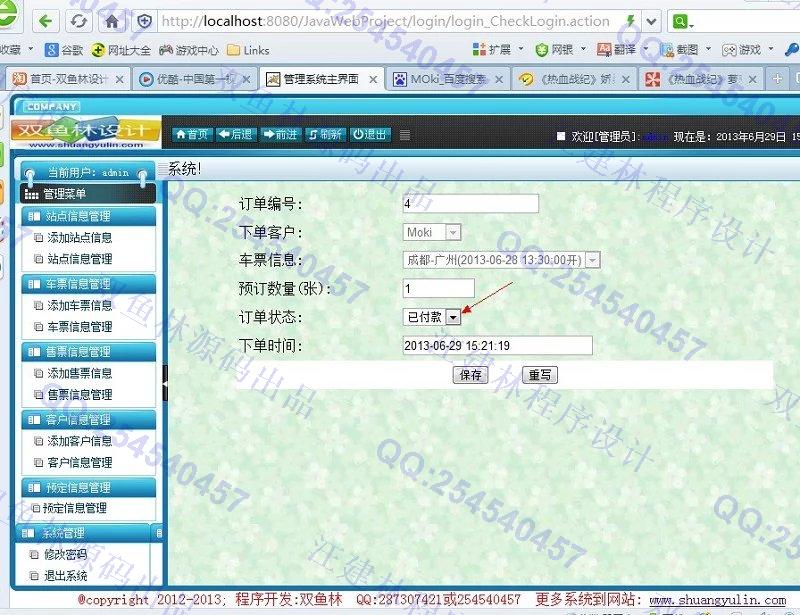800x615 pixels.
Task: Open a new browser tab with plus
Action: pyautogui.click(x=777, y=79)
